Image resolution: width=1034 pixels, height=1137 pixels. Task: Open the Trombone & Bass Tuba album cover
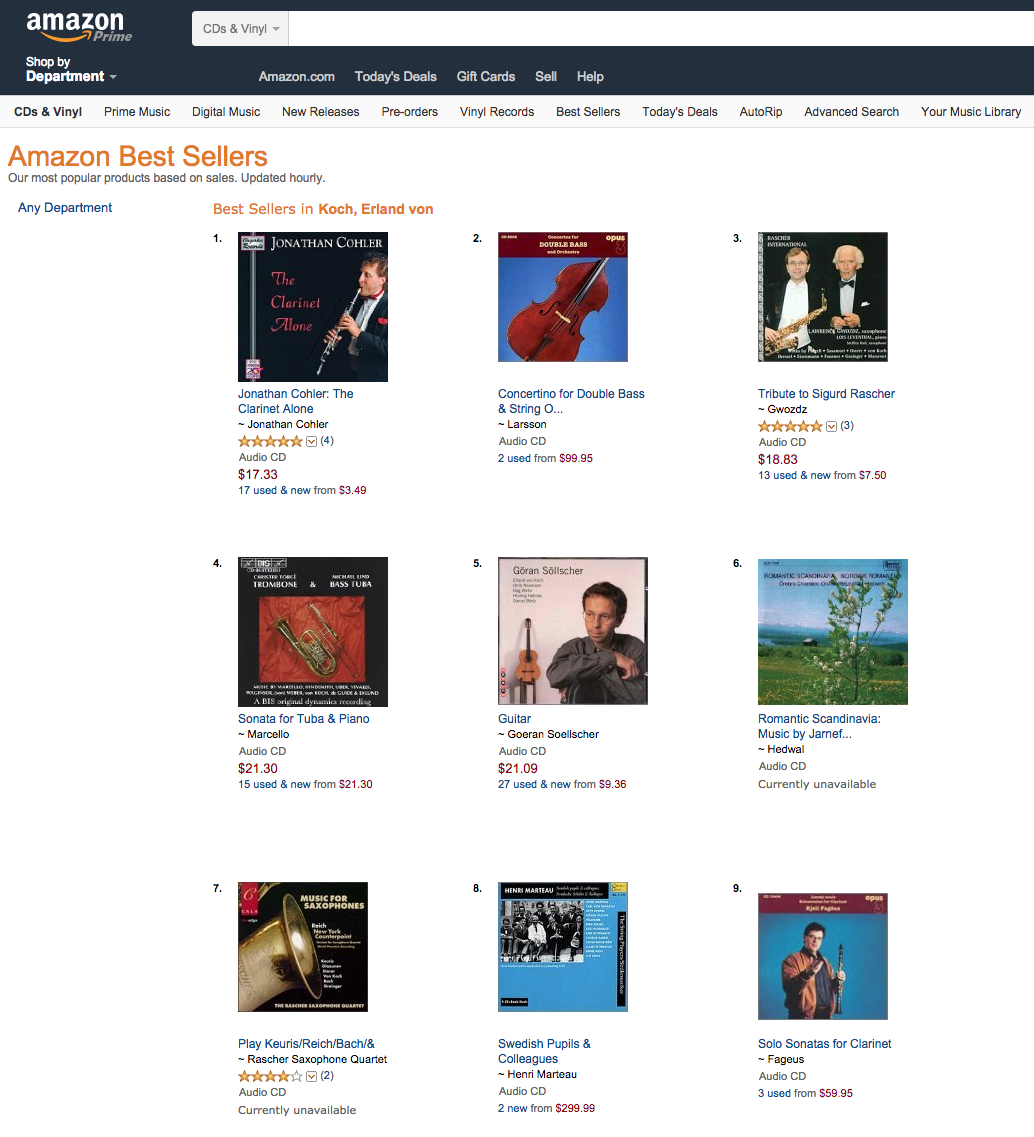[x=313, y=632]
